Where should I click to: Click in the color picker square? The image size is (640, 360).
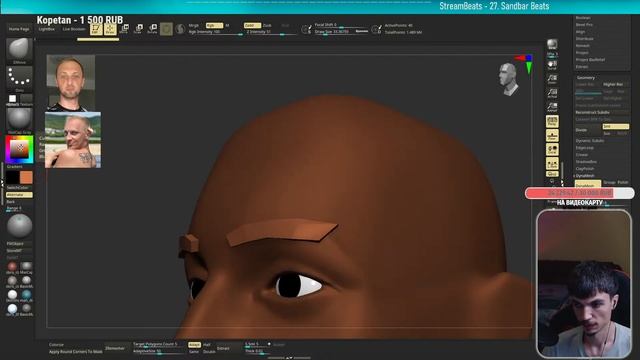(x=19, y=150)
